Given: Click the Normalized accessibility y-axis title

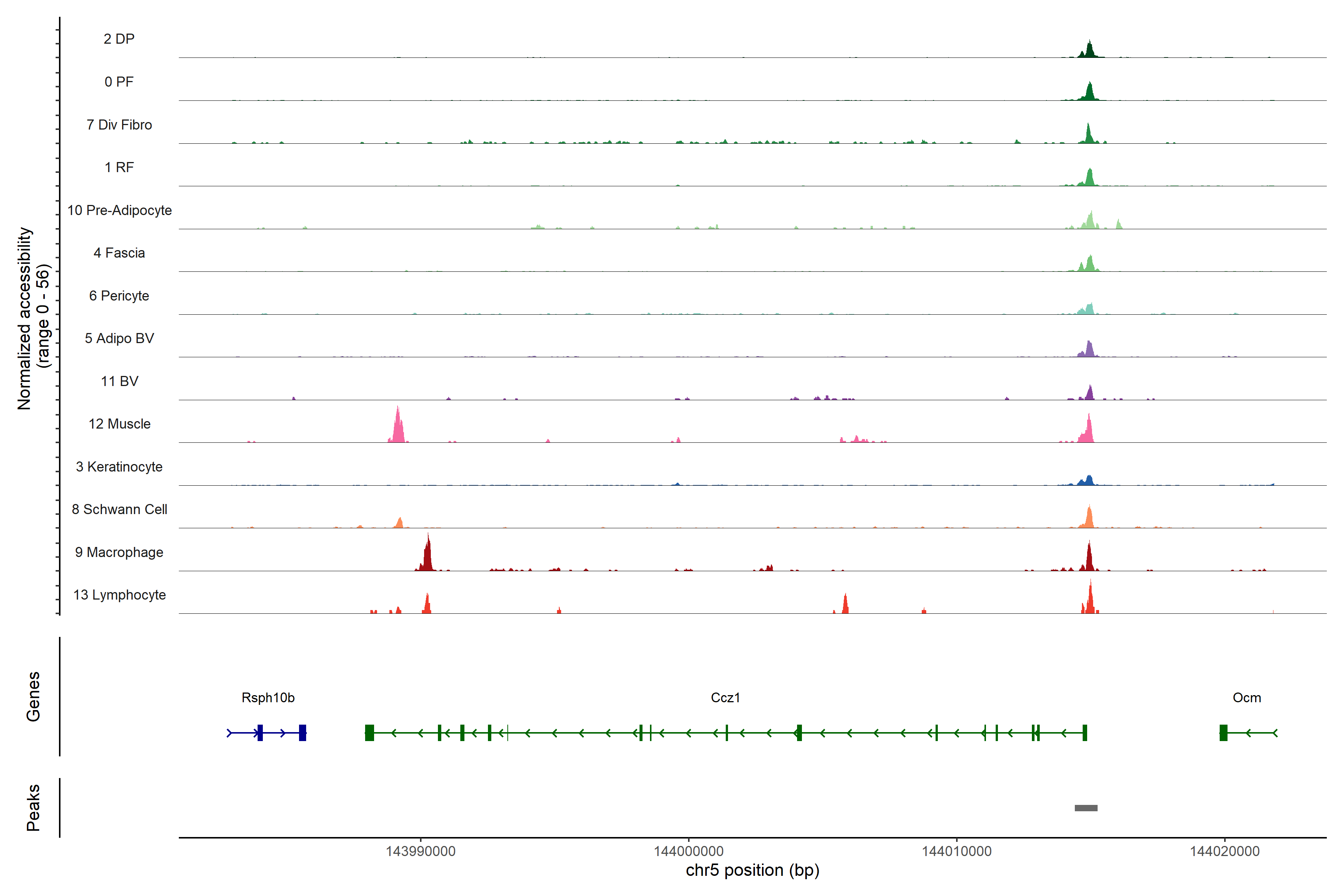Looking at the screenshot, I should [25, 318].
